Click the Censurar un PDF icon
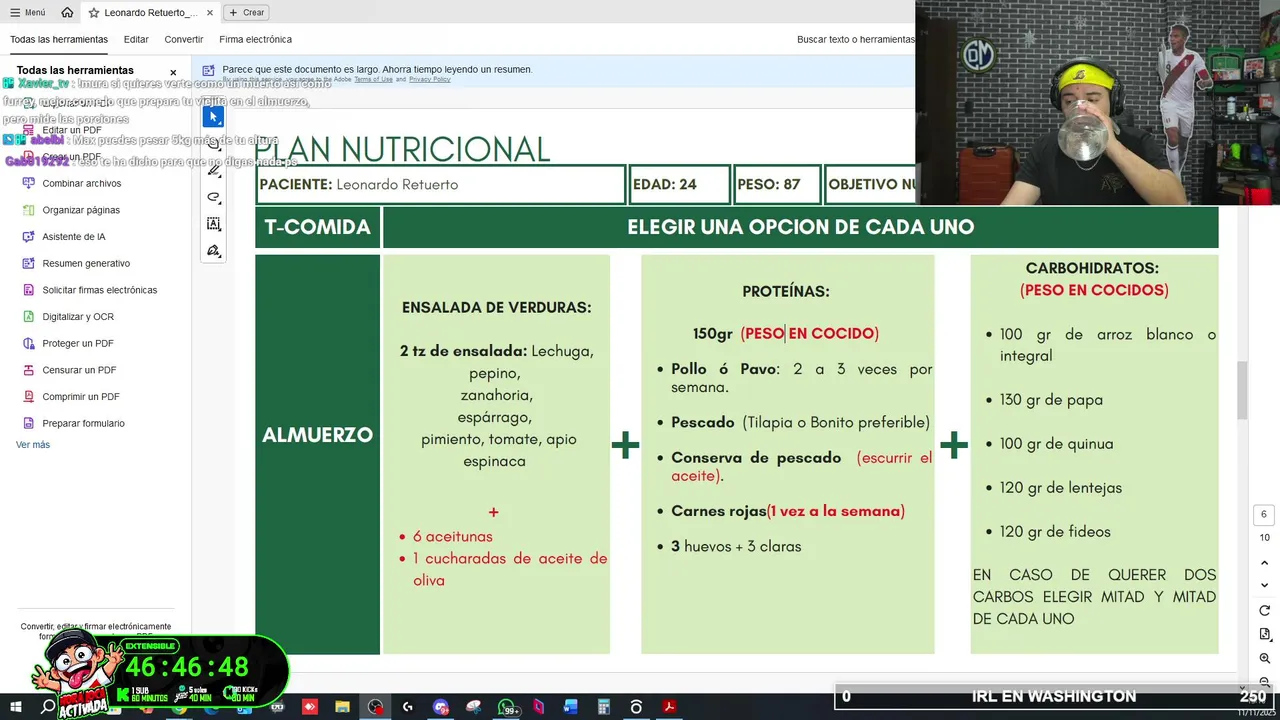 29,370
